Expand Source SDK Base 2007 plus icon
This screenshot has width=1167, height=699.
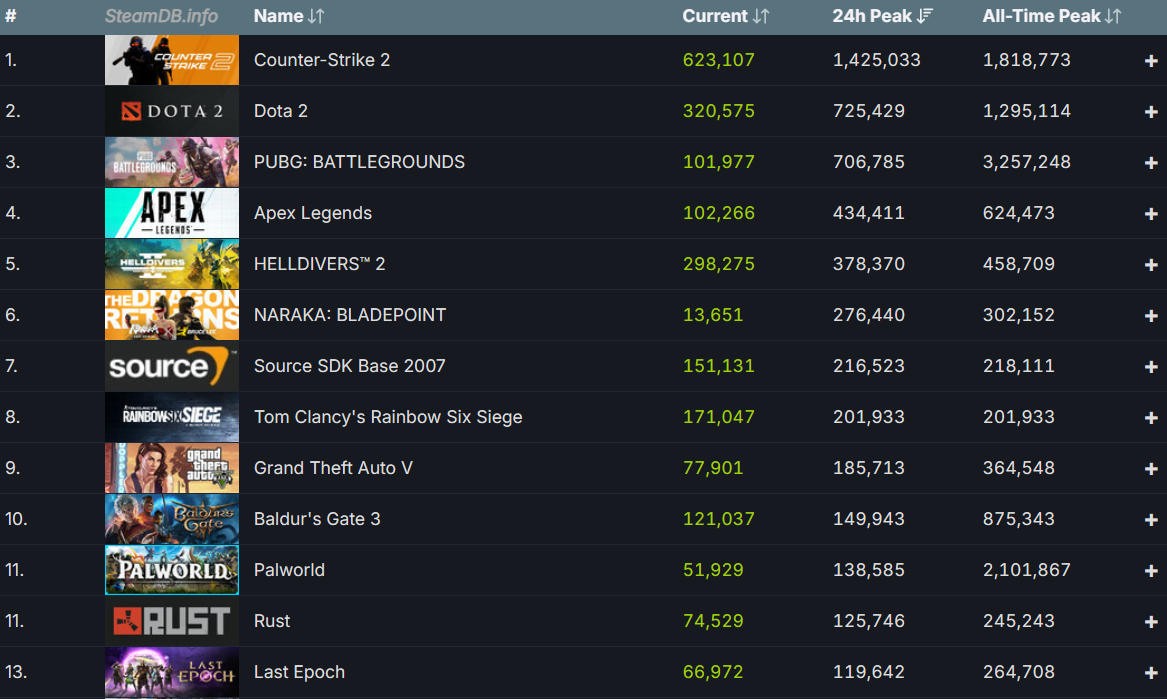1151,367
